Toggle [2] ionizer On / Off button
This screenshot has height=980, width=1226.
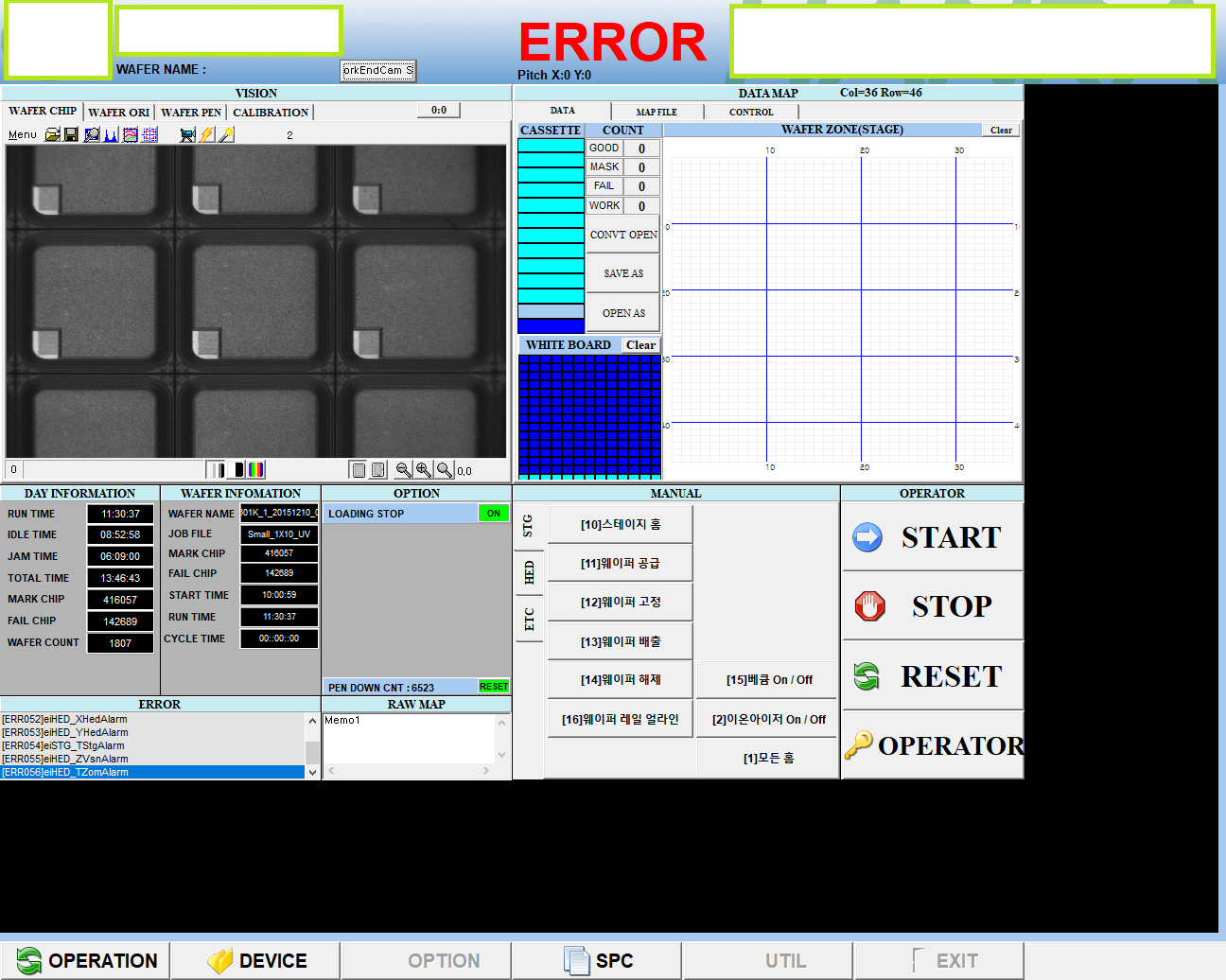tap(768, 720)
